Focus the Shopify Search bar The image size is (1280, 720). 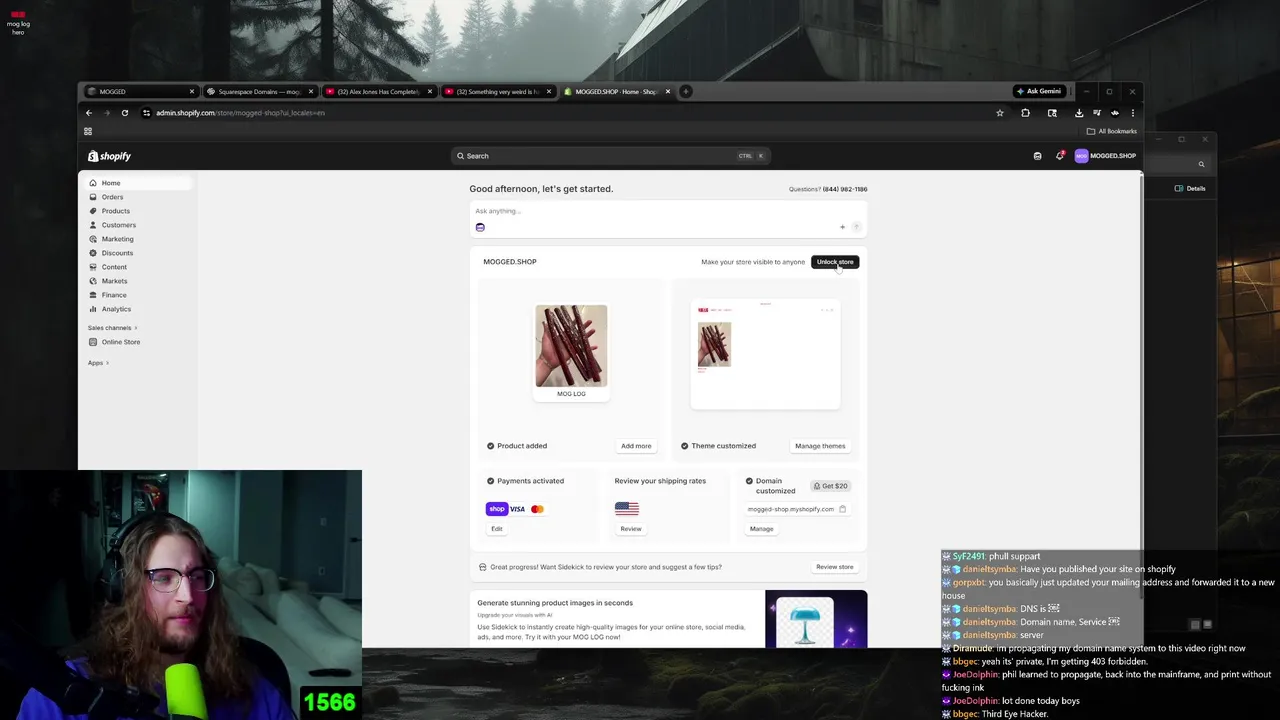pyautogui.click(x=610, y=156)
